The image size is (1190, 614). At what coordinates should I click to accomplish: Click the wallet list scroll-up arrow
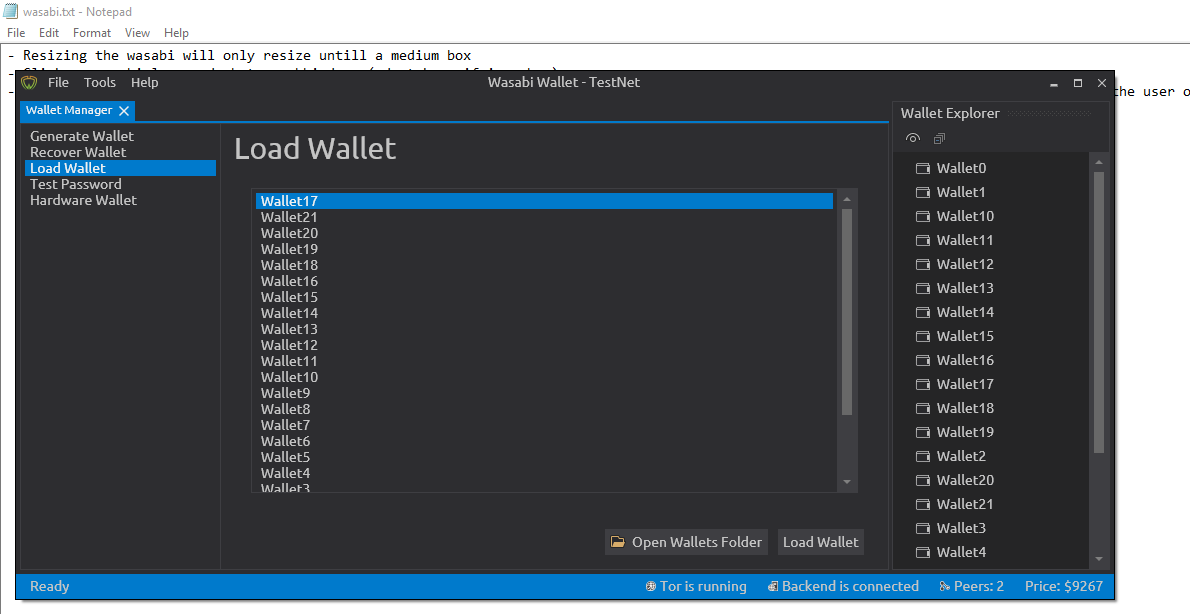click(847, 199)
